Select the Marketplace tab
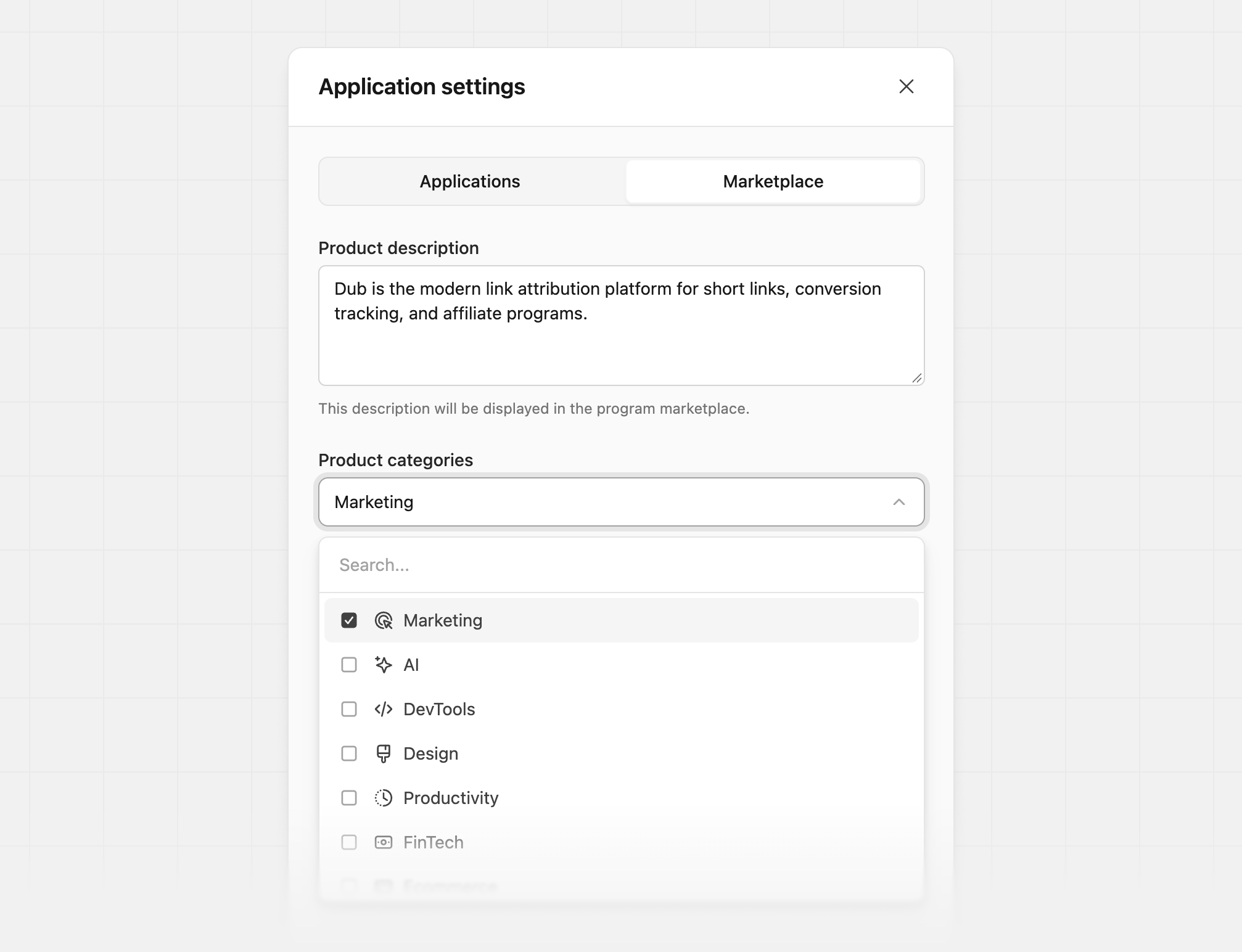Viewport: 1242px width, 952px height. [773, 181]
